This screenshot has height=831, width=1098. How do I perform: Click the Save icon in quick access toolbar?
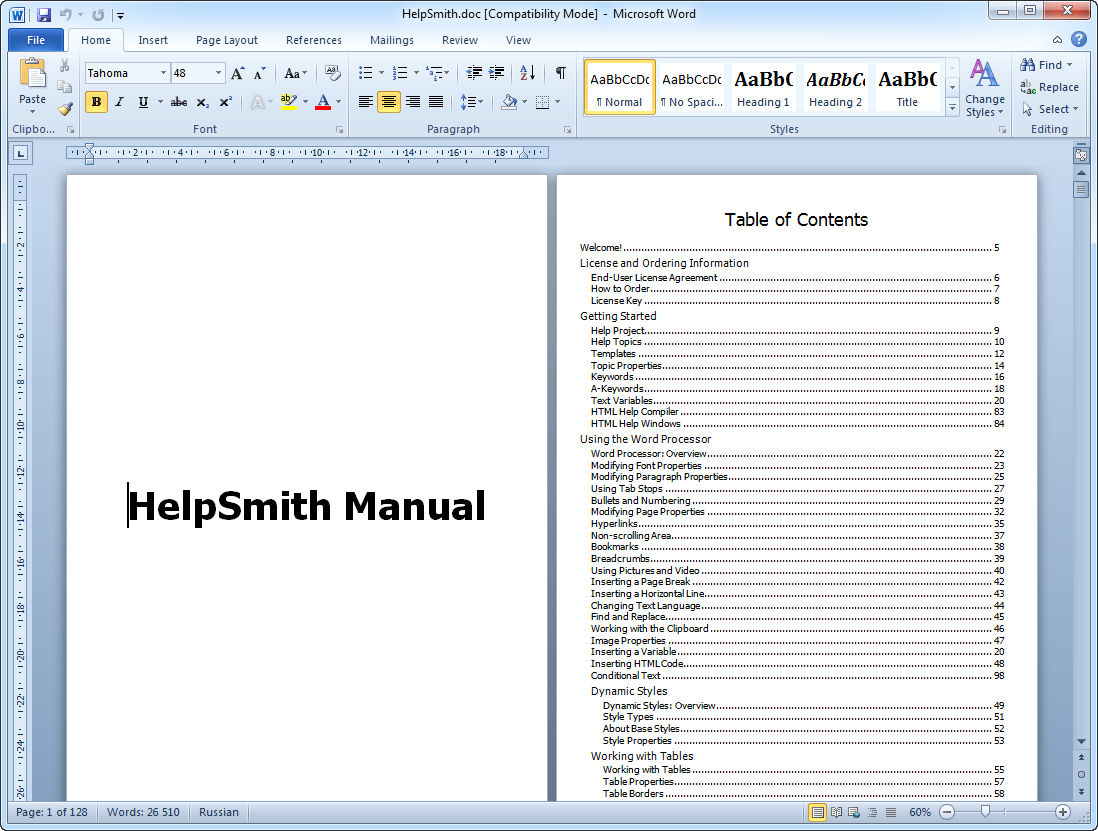tap(43, 15)
